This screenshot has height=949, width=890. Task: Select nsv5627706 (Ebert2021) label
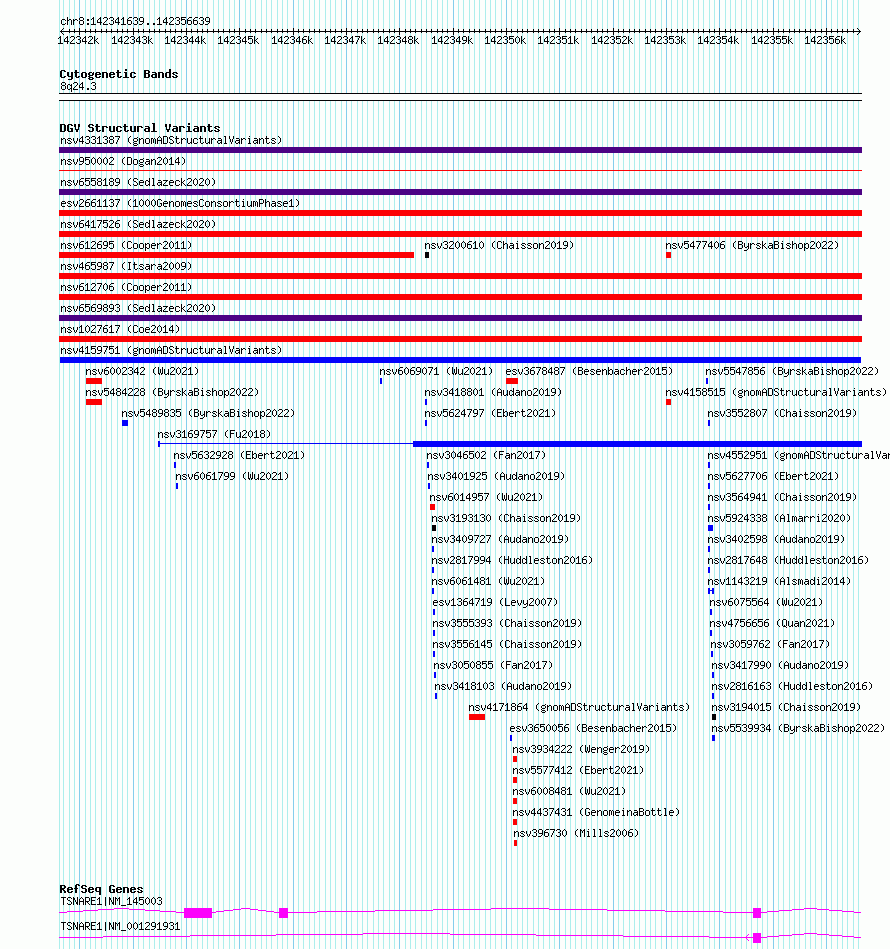point(773,476)
